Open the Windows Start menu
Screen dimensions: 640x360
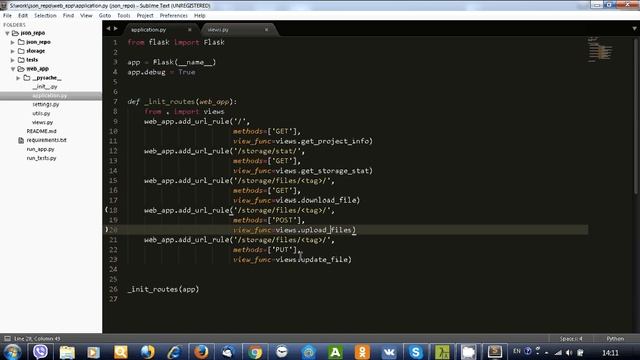pos(12,352)
